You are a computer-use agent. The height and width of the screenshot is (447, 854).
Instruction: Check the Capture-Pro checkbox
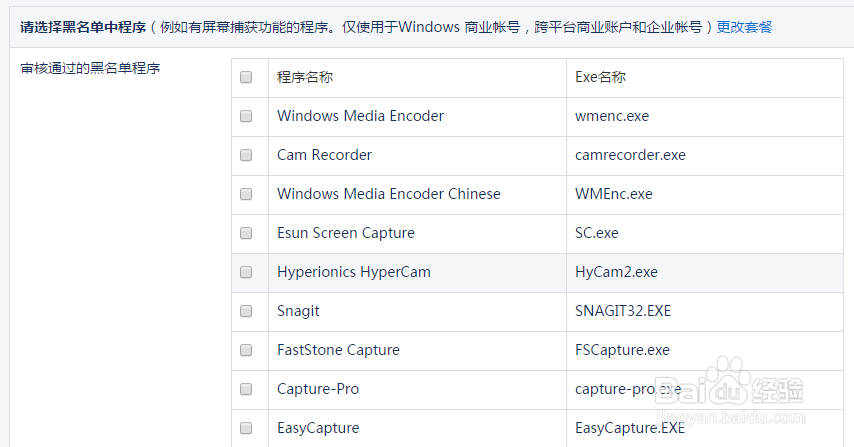point(246,389)
